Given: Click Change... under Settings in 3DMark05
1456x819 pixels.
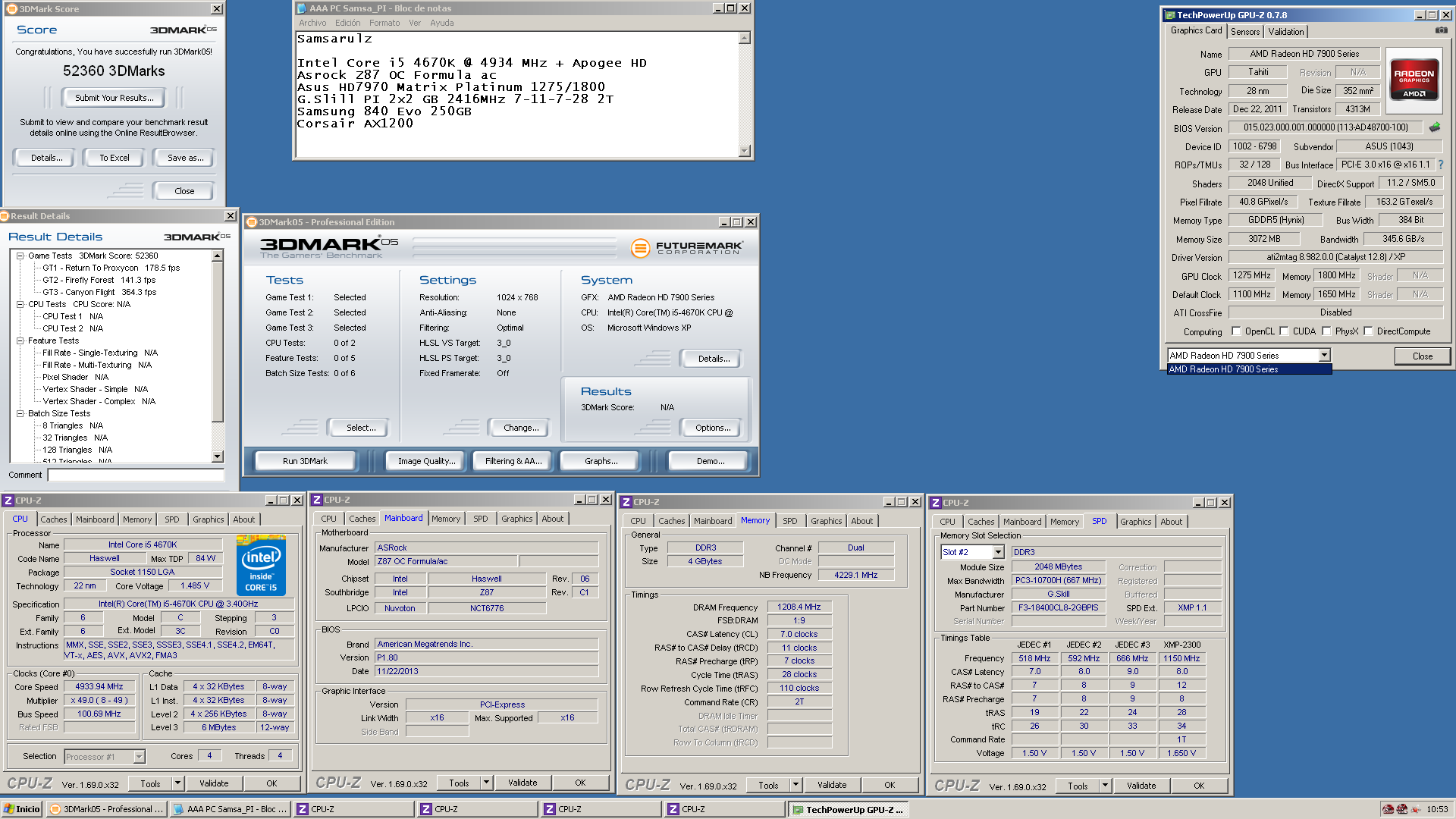Looking at the screenshot, I should 521,428.
